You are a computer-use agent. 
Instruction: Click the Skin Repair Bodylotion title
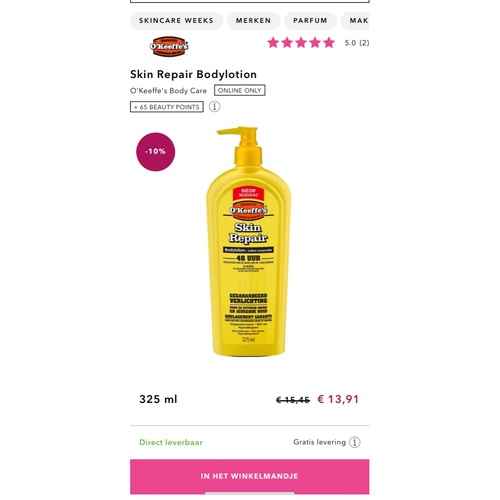coord(193,74)
